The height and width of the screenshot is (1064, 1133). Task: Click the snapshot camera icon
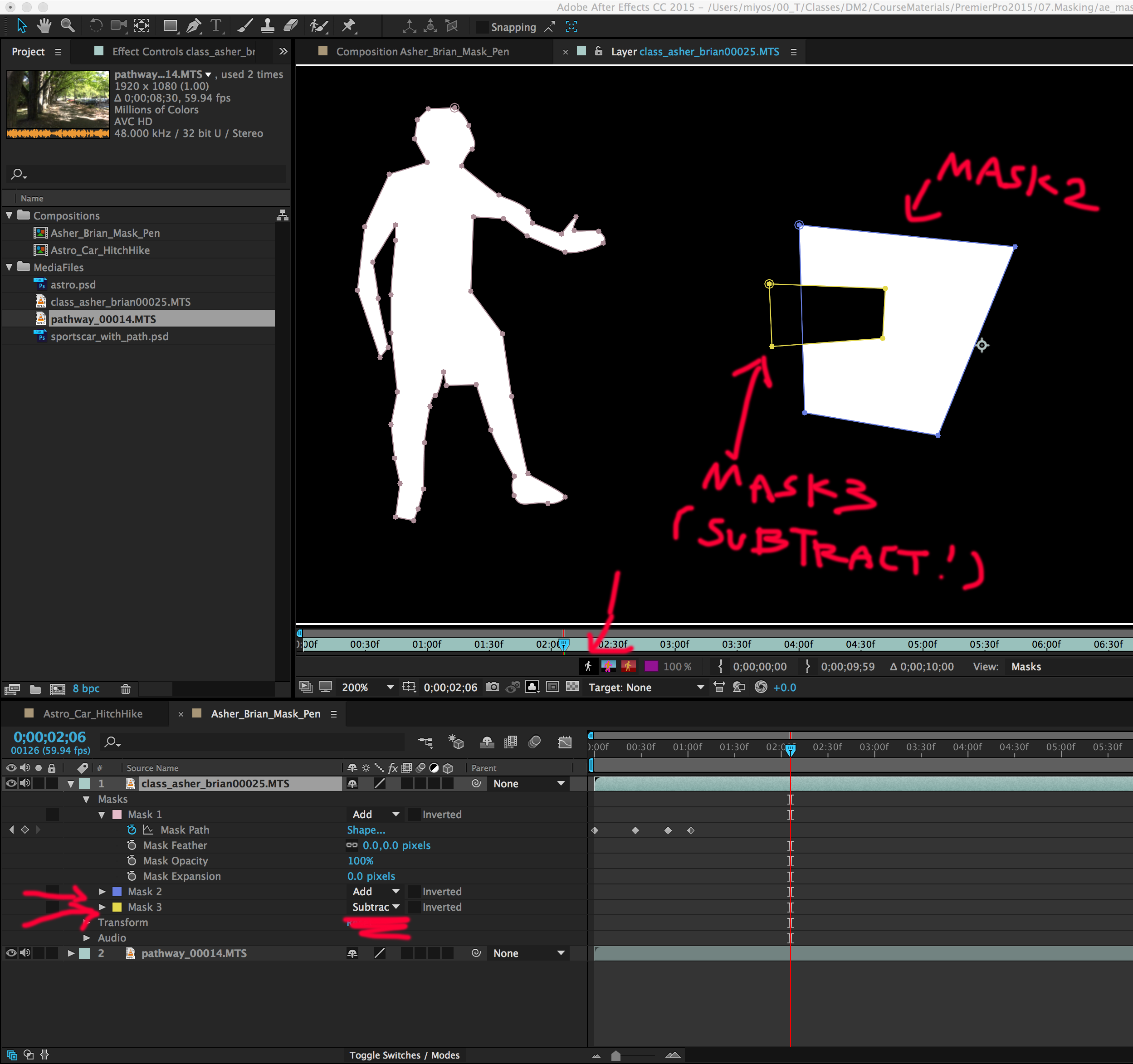click(492, 687)
